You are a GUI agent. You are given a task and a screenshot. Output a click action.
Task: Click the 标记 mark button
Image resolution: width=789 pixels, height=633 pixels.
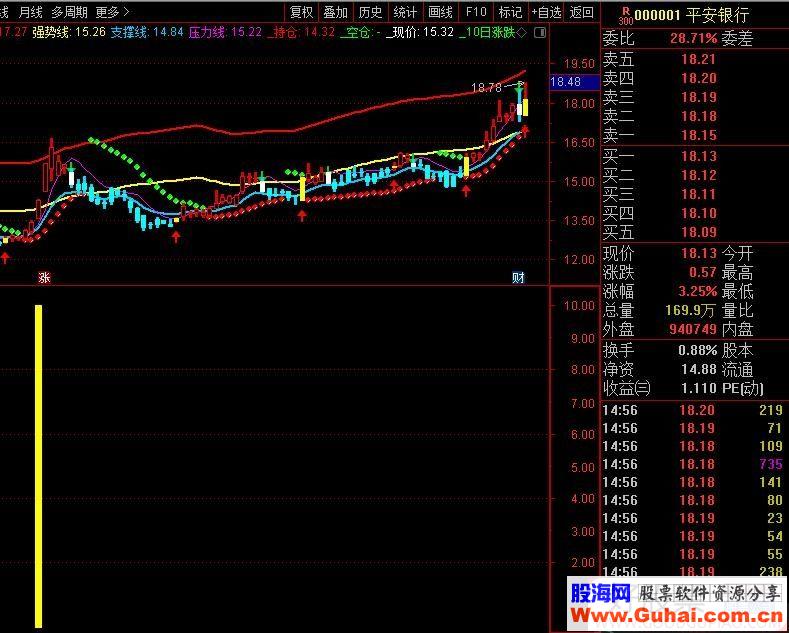tap(510, 12)
